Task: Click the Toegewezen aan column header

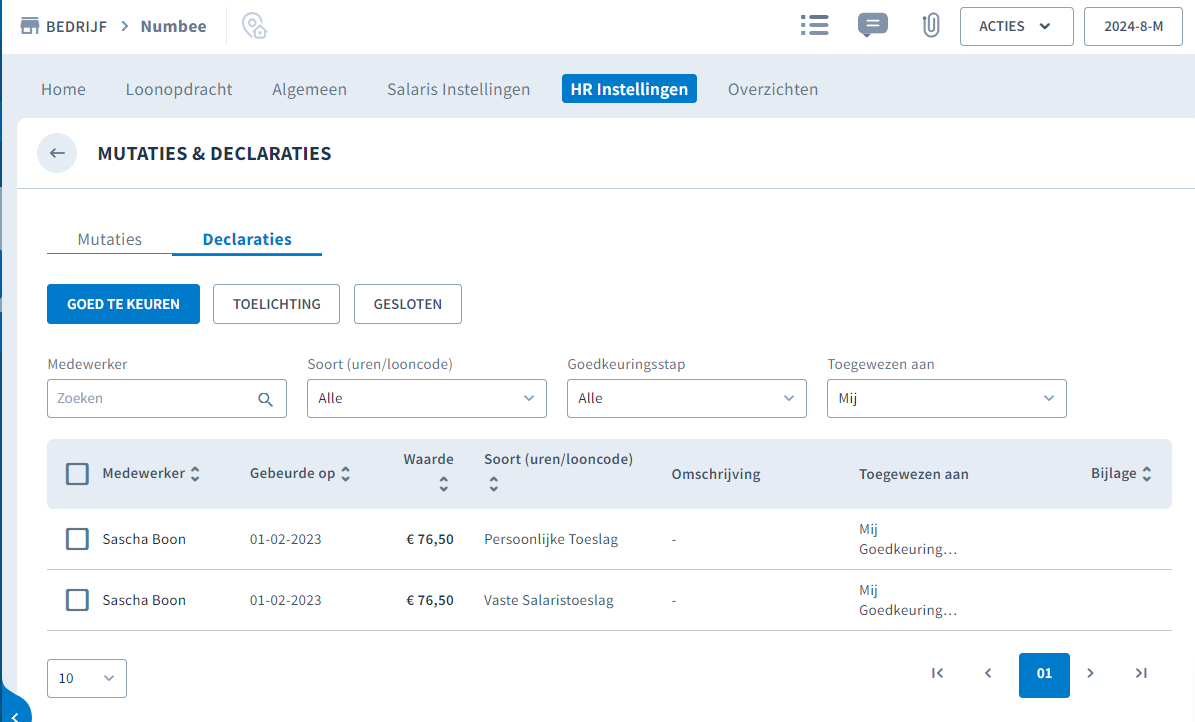Action: click(914, 474)
